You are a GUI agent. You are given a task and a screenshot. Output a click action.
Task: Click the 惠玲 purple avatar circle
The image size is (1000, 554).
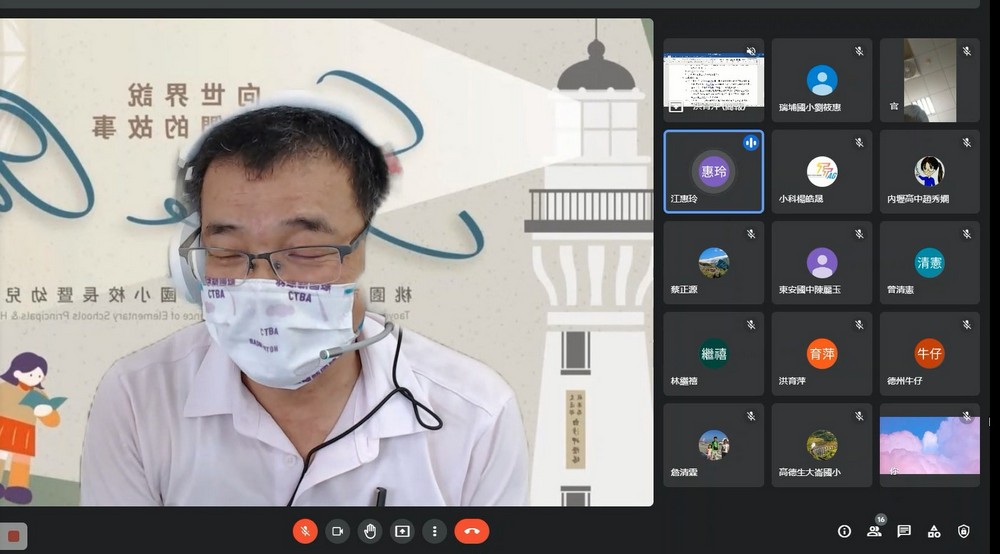[x=714, y=171]
